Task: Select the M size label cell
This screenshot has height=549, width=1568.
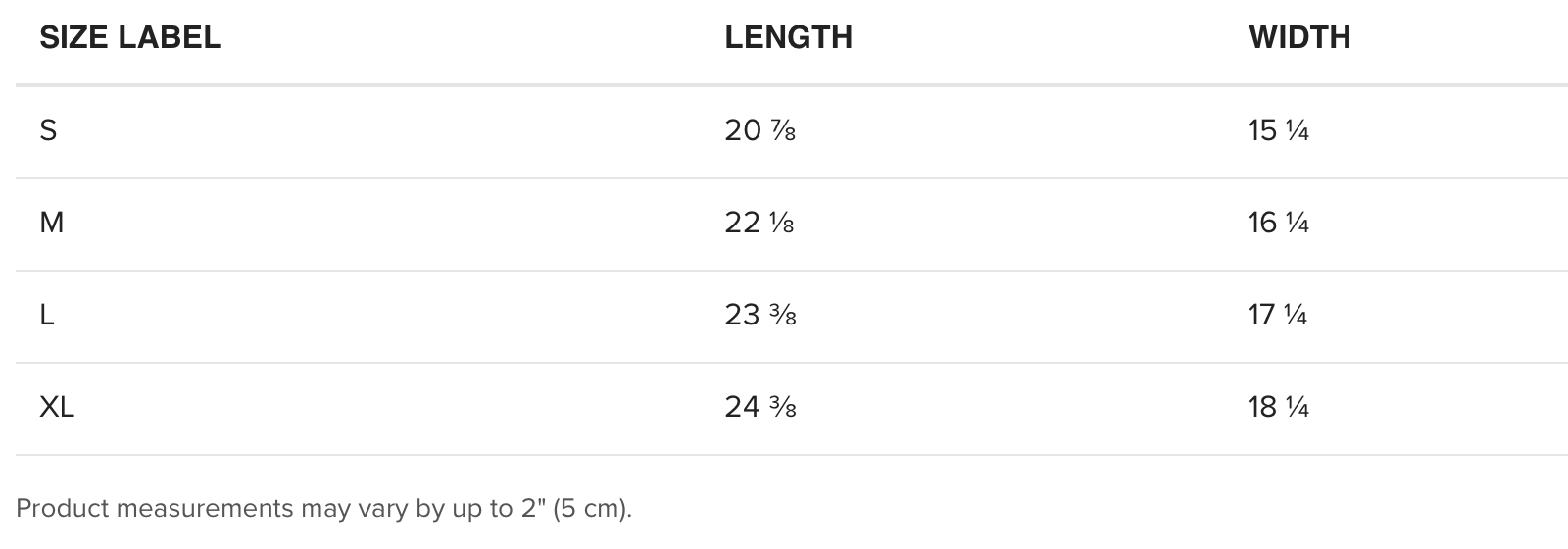Action: (51, 223)
